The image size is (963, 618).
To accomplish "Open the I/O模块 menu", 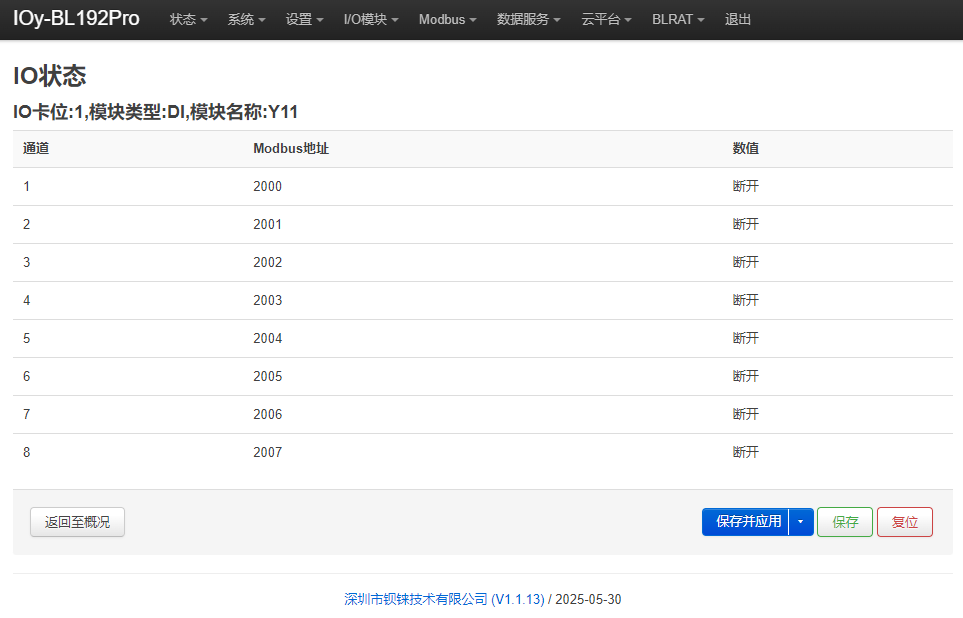I will 371,19.
